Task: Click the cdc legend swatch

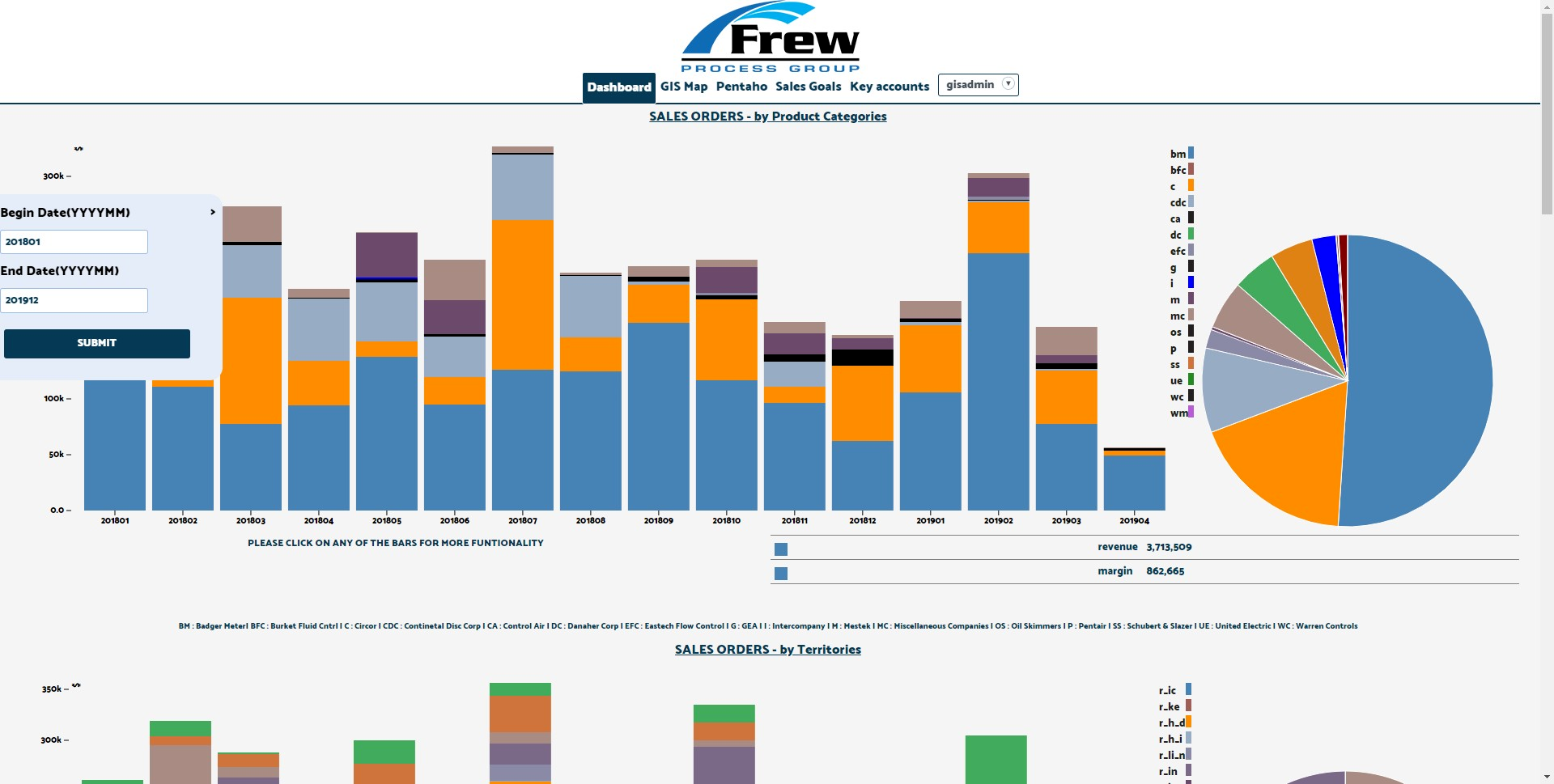Action: click(1191, 201)
